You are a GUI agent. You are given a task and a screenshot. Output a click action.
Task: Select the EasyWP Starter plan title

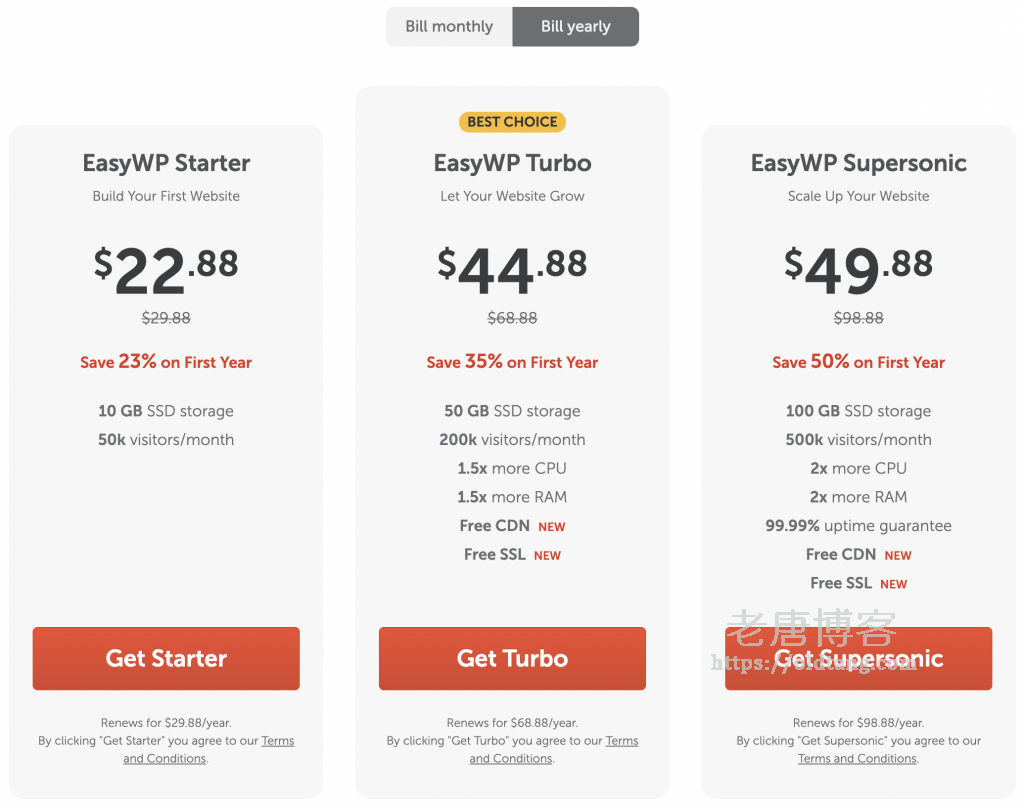point(166,163)
